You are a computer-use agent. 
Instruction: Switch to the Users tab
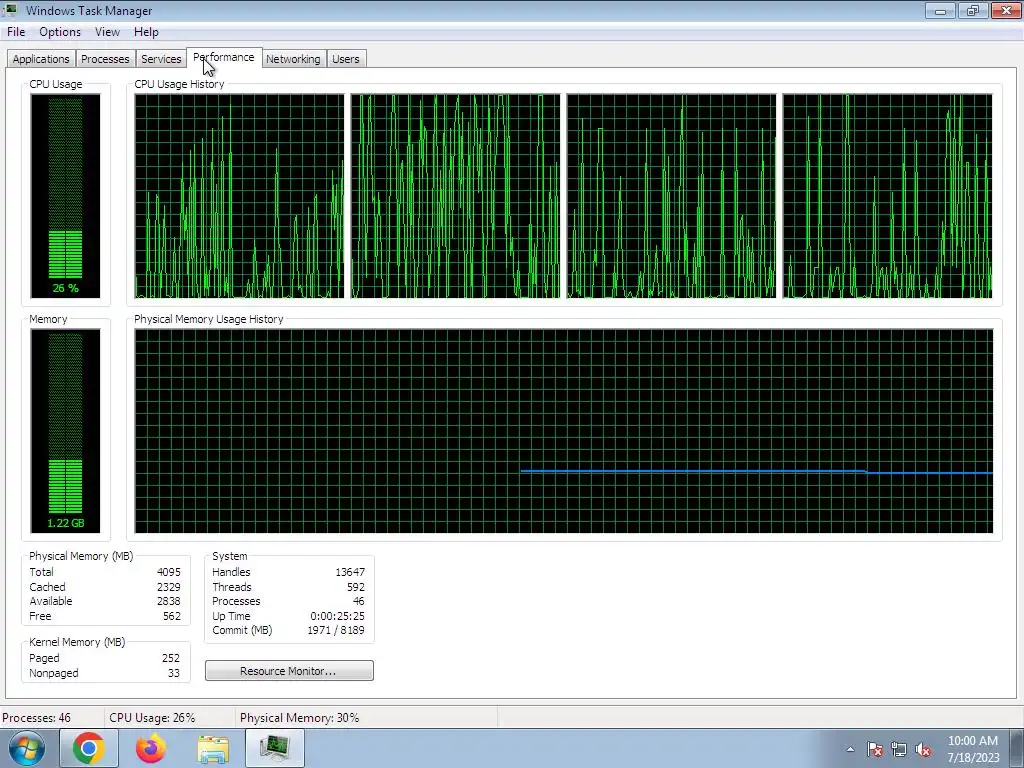(x=345, y=59)
